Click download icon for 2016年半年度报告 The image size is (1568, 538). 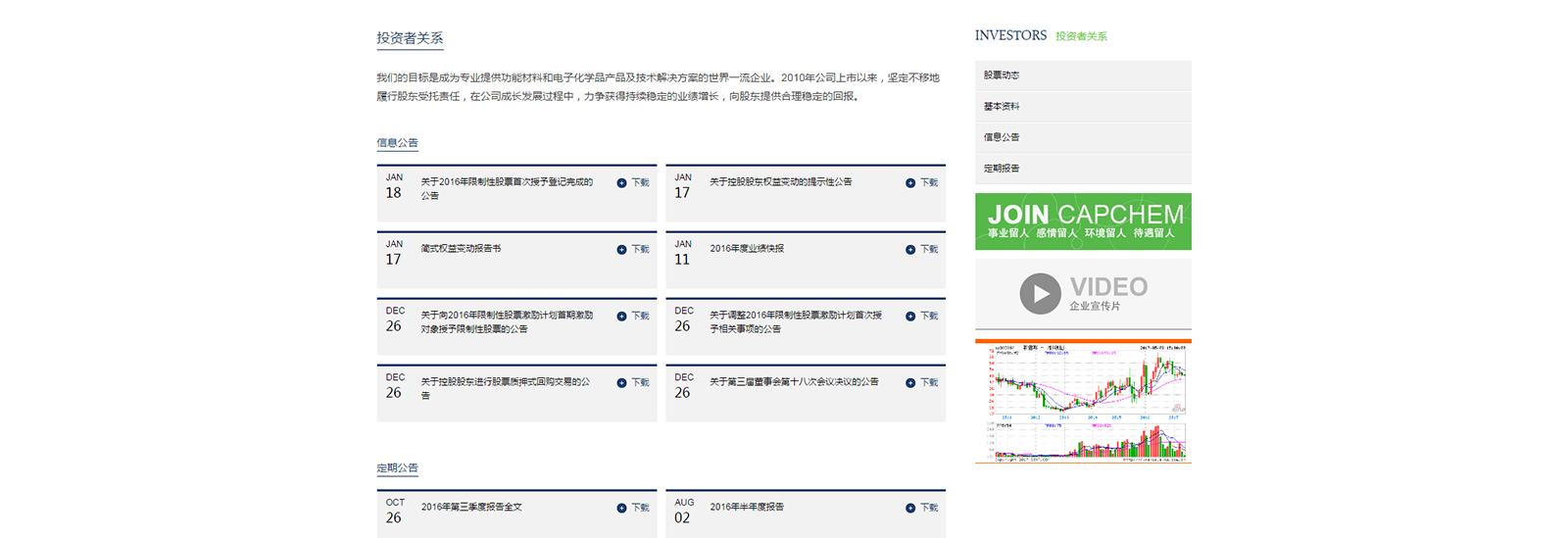point(910,508)
